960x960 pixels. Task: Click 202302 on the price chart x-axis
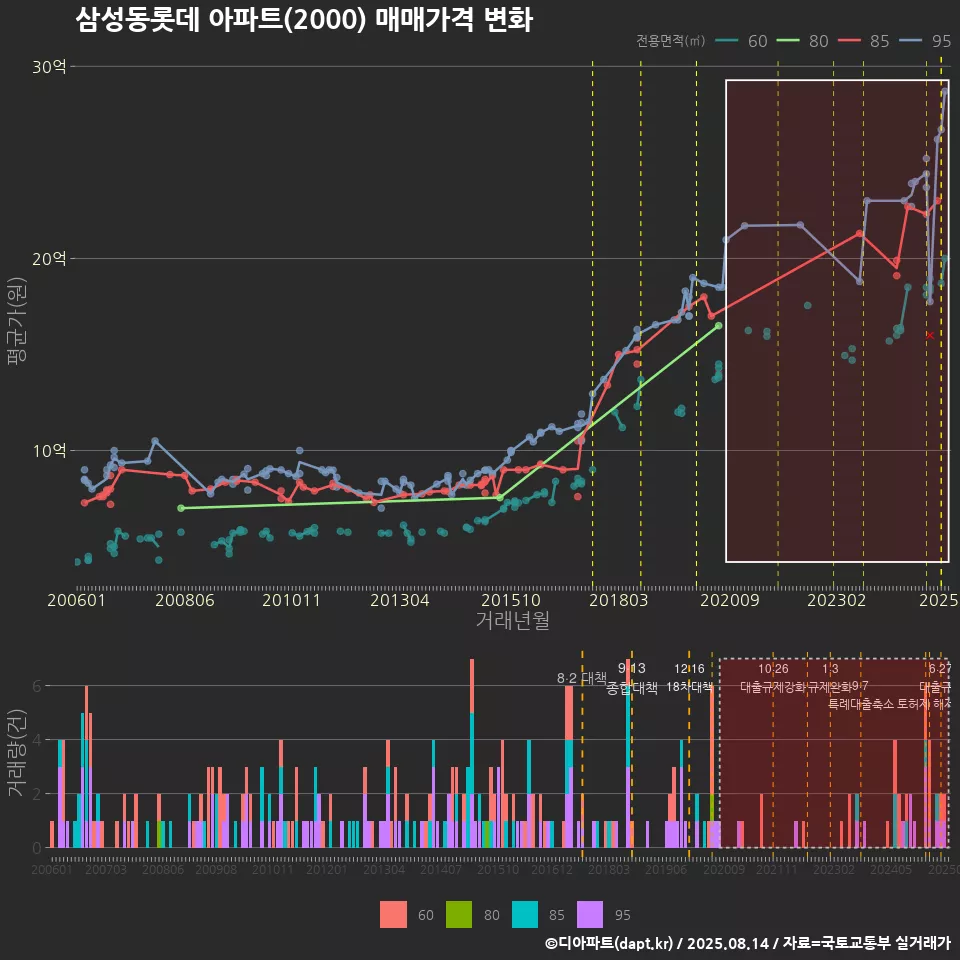click(x=836, y=600)
